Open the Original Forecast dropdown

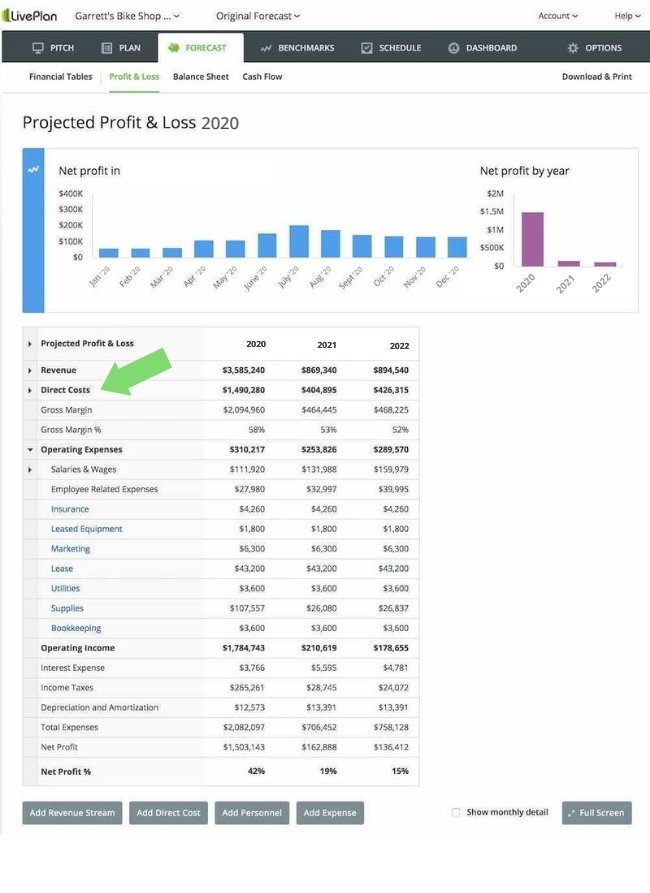coord(258,16)
